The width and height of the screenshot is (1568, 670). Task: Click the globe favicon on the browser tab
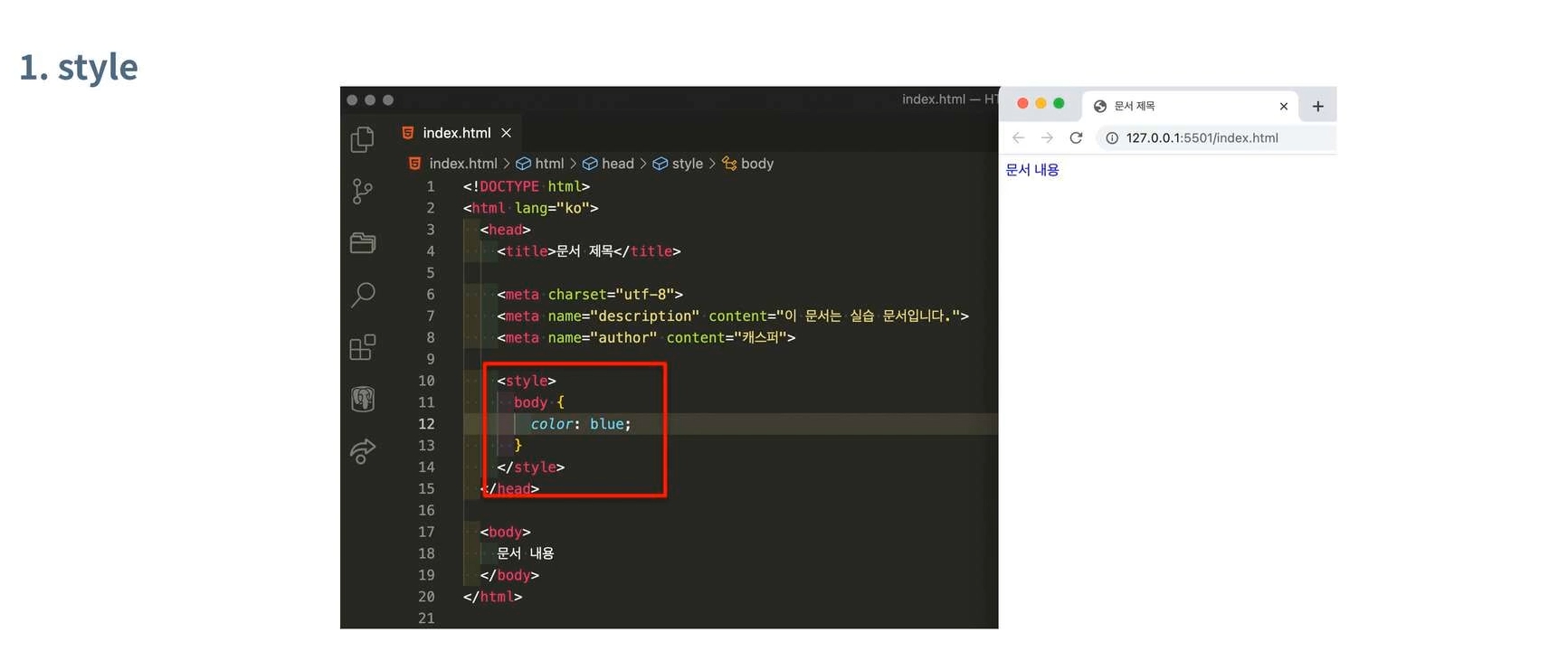tap(1100, 106)
